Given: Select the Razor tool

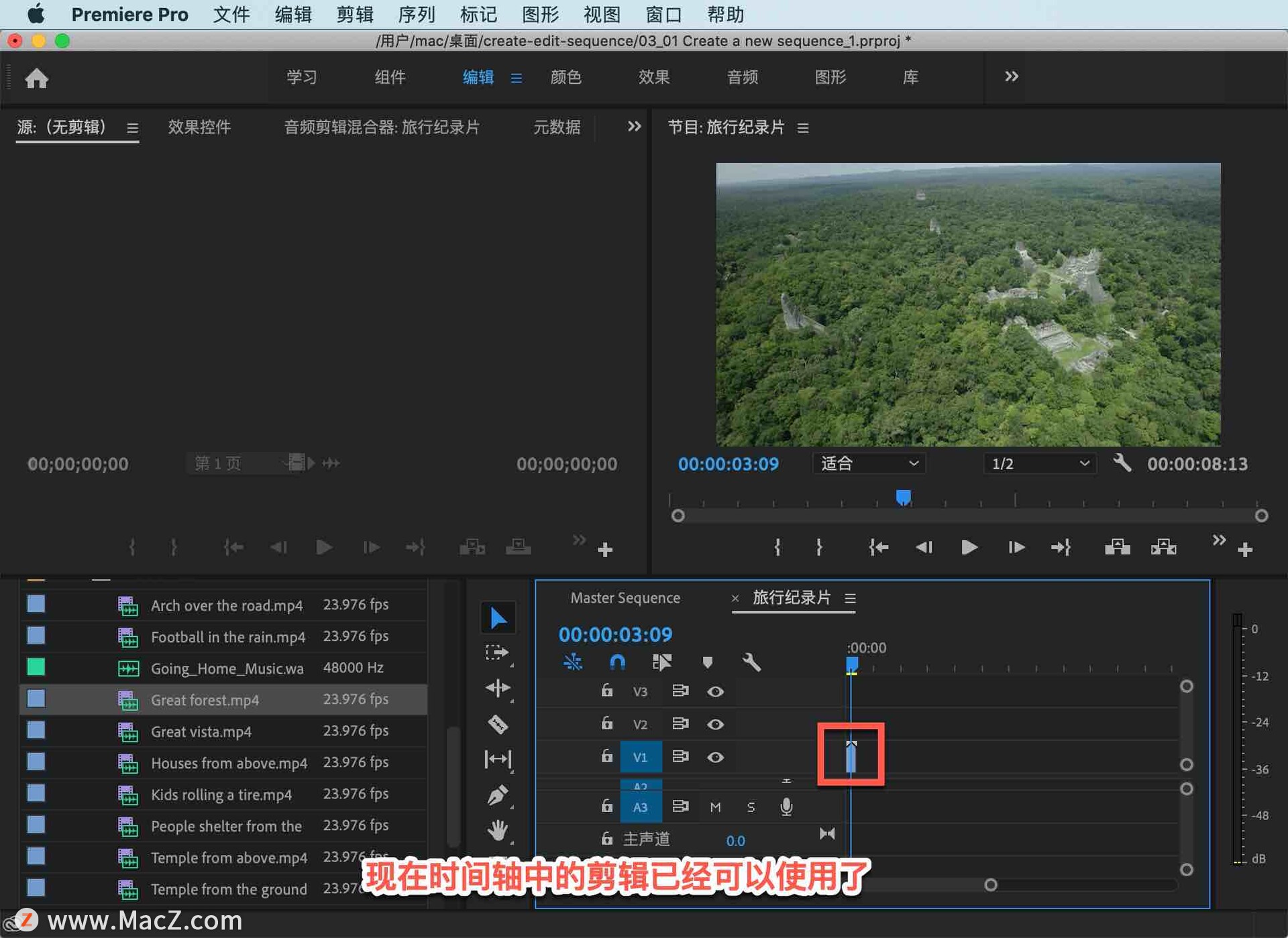Looking at the screenshot, I should 497,724.
